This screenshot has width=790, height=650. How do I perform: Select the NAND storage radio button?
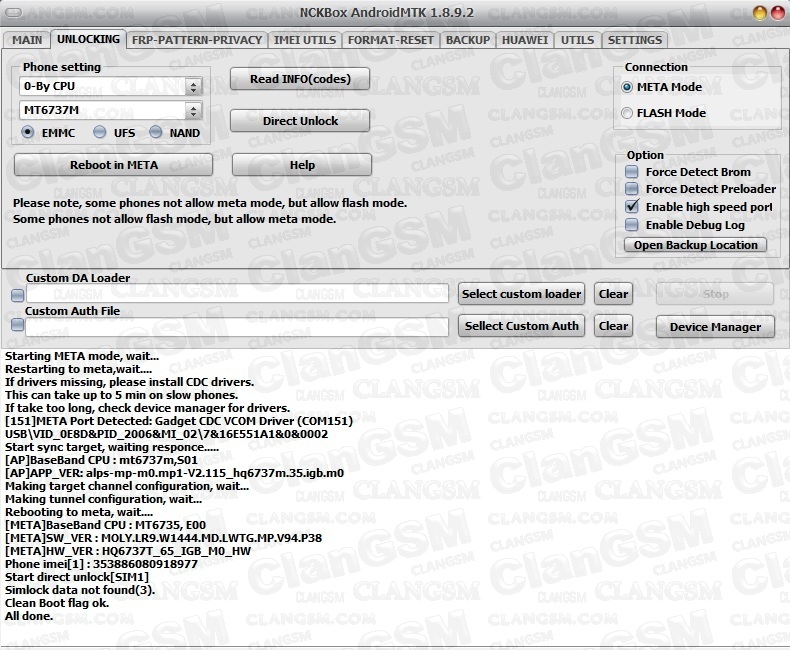click(x=156, y=133)
